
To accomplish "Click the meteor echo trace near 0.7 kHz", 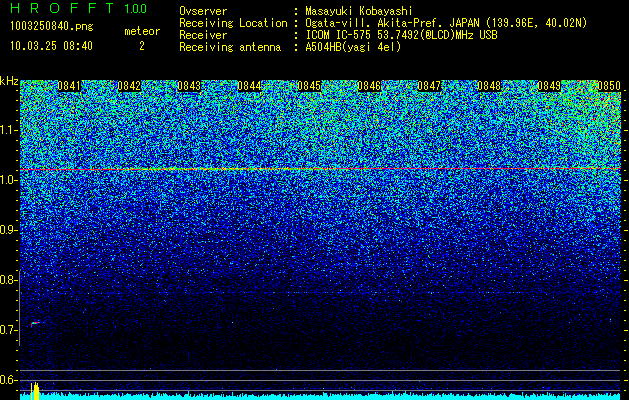I will 36,323.
